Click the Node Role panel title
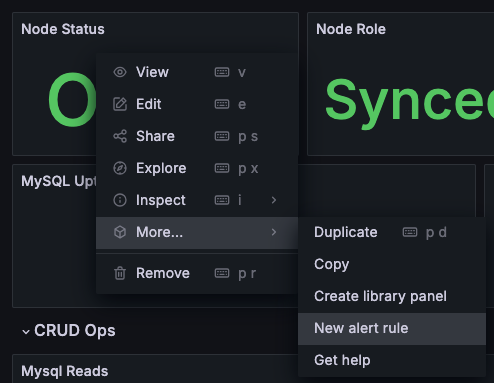 pos(351,29)
